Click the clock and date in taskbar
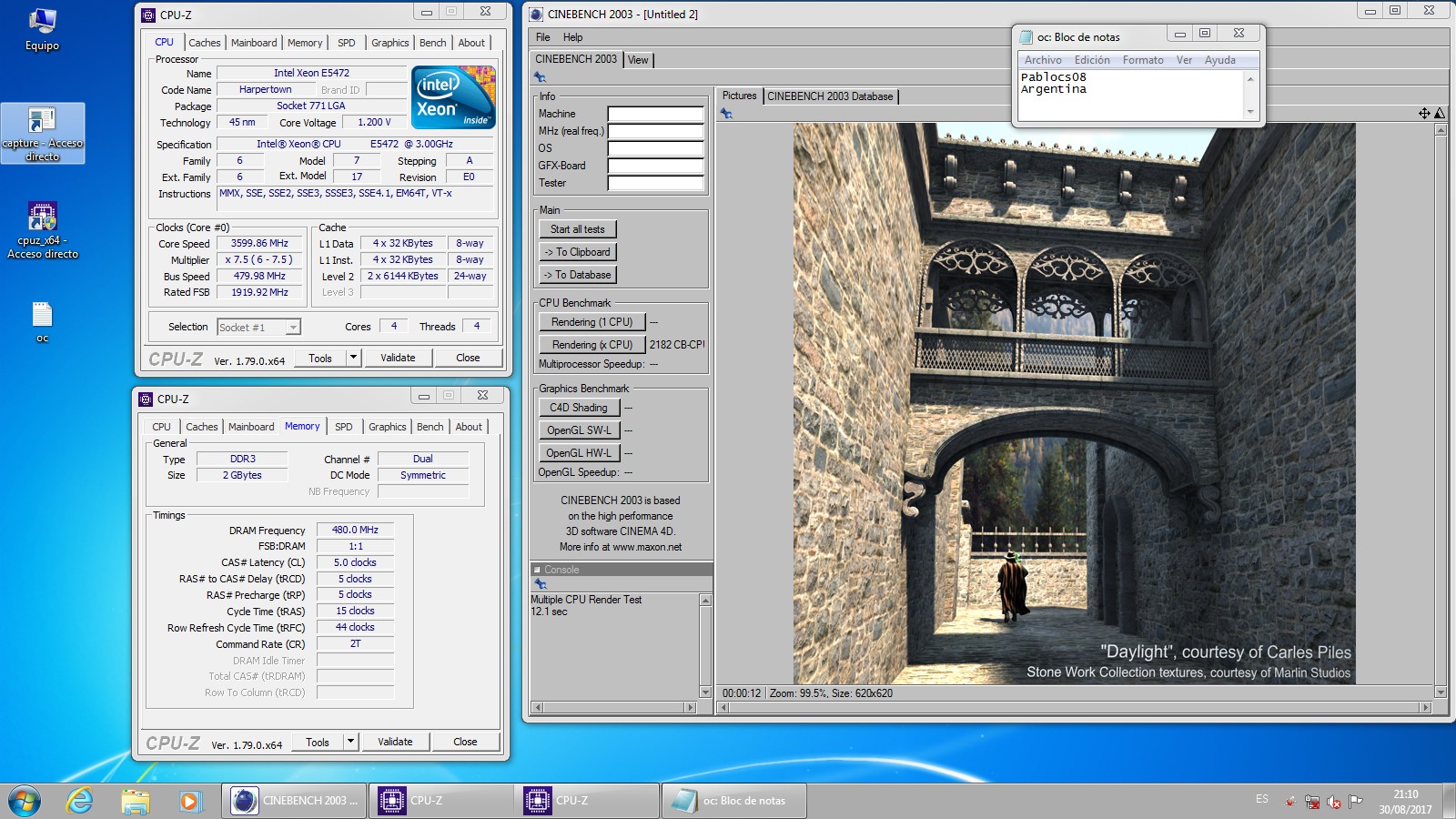Viewport: 1456px width, 819px height. [1405, 802]
